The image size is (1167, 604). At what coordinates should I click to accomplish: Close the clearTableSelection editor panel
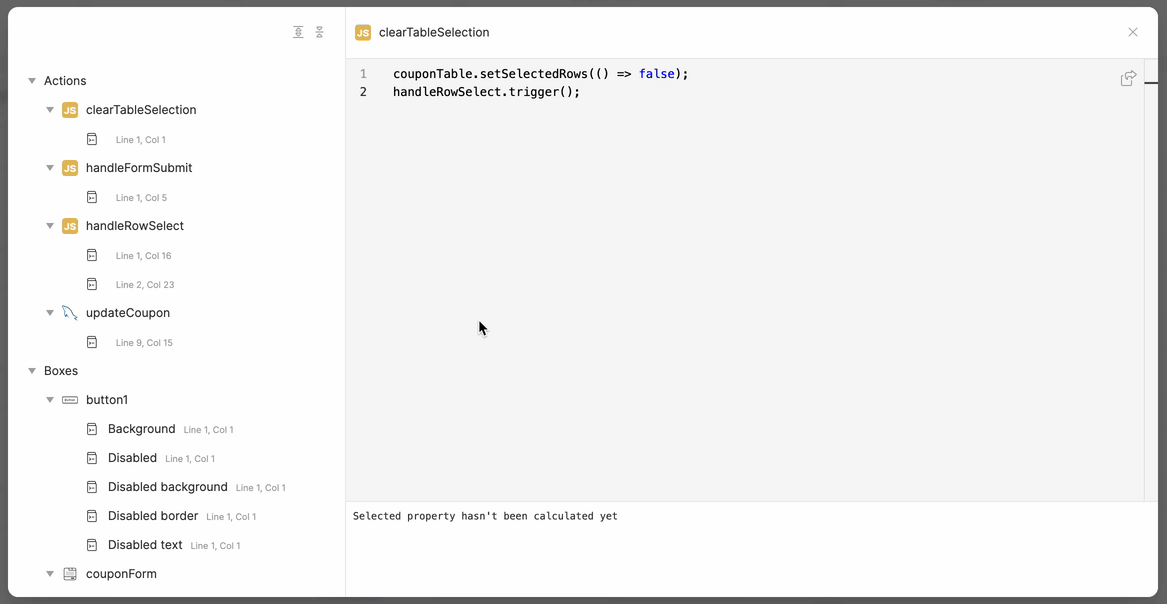click(x=1133, y=32)
